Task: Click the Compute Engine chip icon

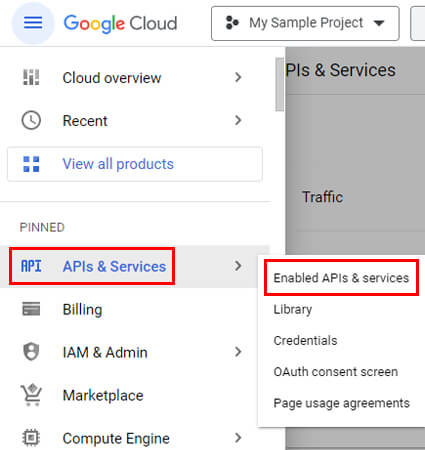Action: click(31, 438)
